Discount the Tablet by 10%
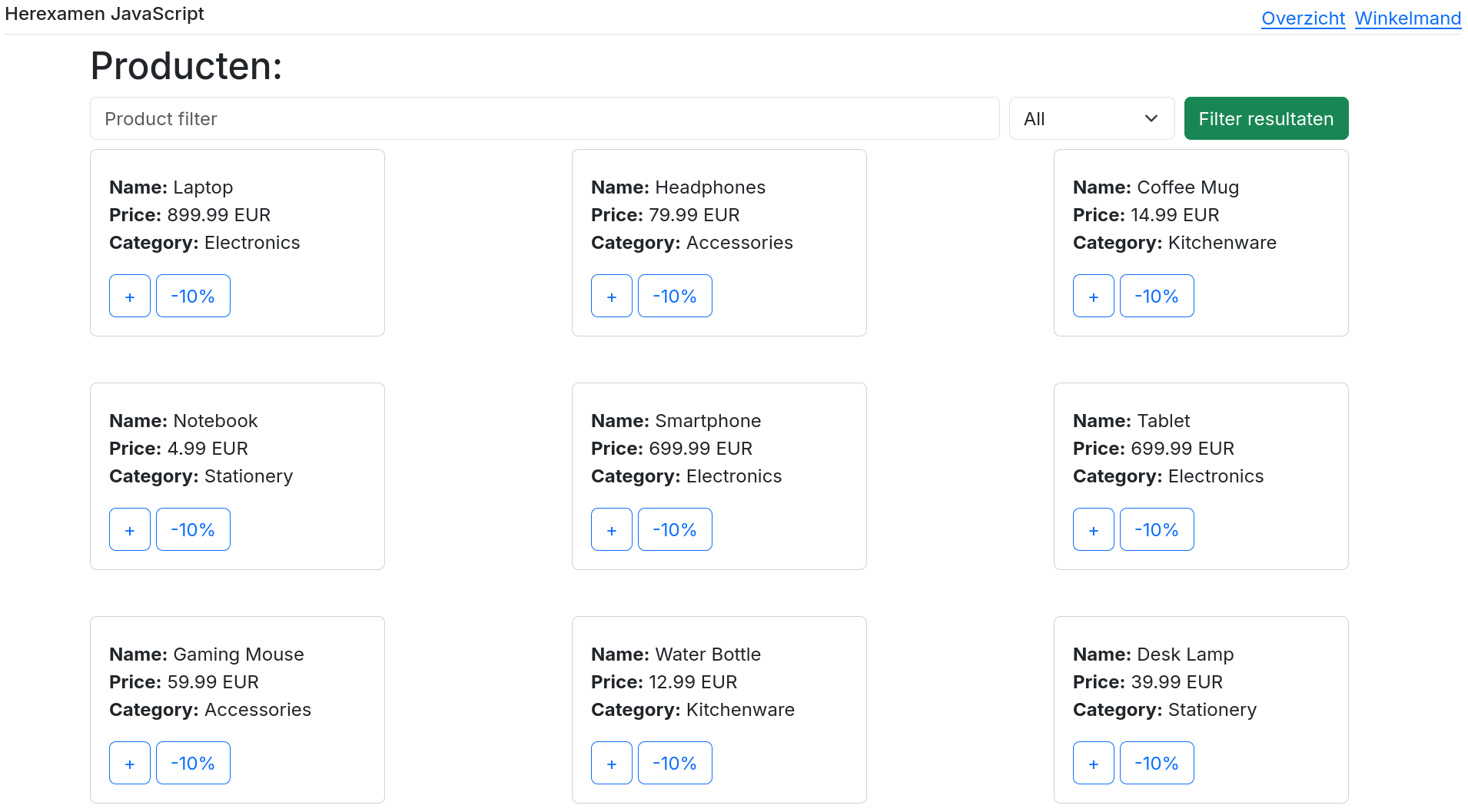The image size is (1468, 812). point(1156,530)
